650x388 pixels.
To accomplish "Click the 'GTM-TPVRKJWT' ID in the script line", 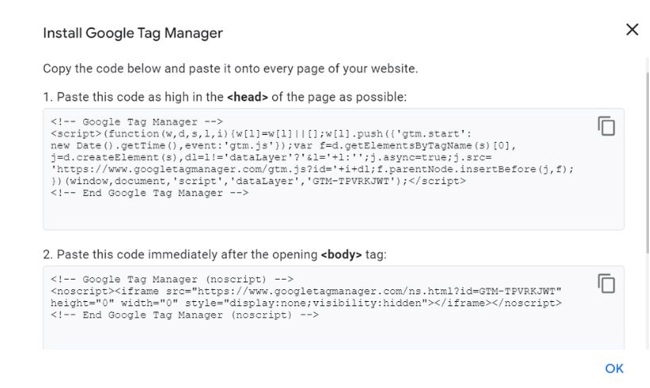I will pos(351,181).
